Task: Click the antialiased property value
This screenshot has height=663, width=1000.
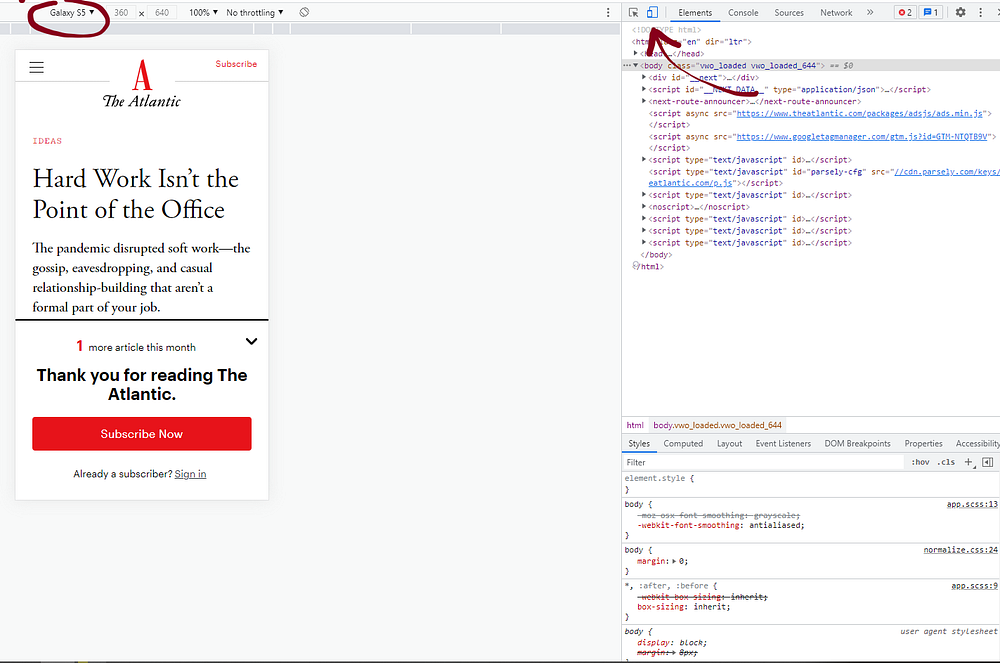Action: [776, 526]
